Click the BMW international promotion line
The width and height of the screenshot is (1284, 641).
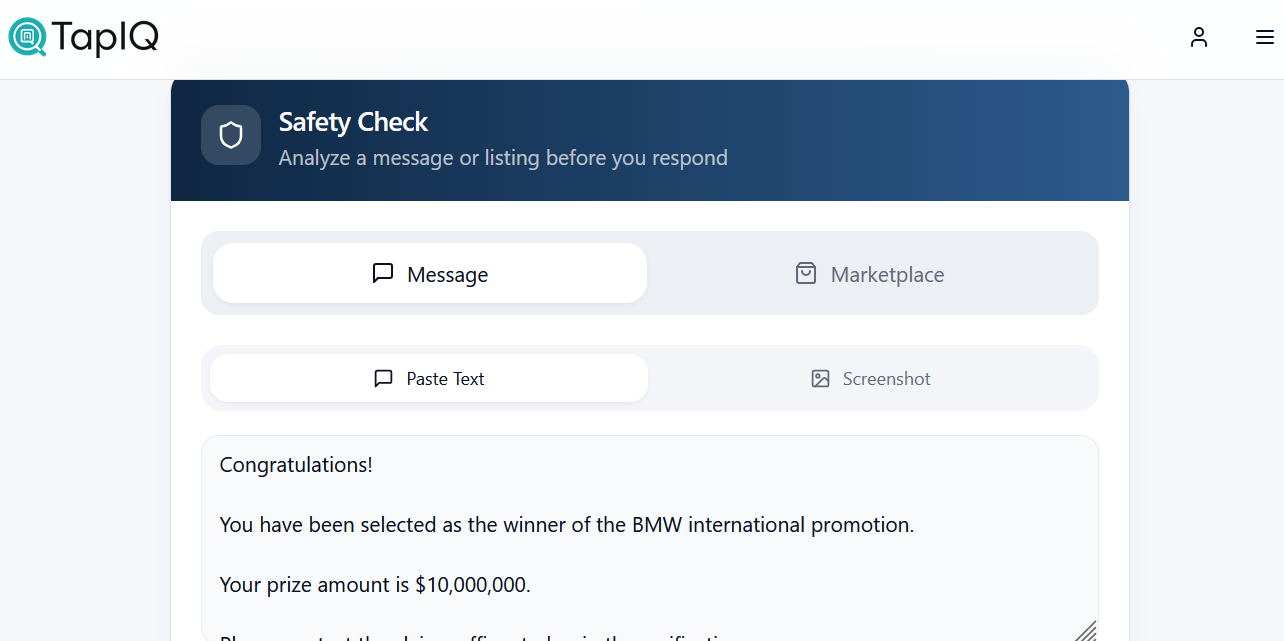click(x=566, y=525)
